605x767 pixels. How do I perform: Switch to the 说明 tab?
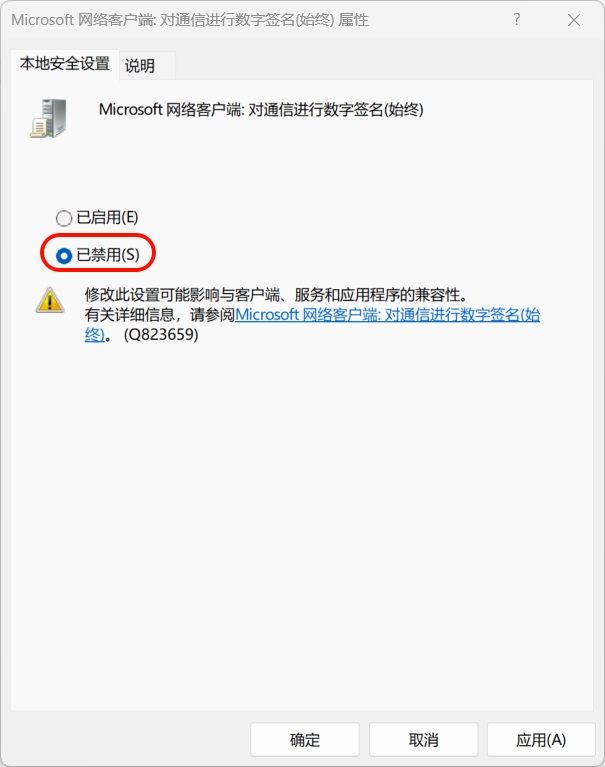click(140, 66)
